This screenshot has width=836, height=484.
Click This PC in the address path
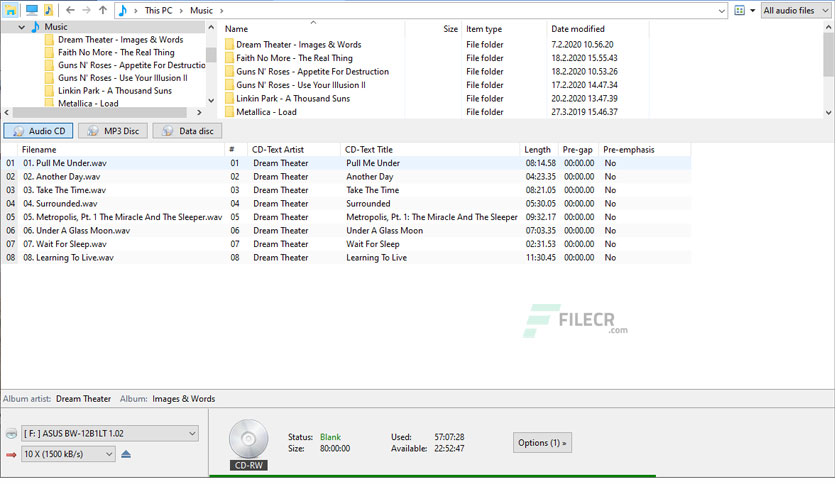tap(158, 10)
